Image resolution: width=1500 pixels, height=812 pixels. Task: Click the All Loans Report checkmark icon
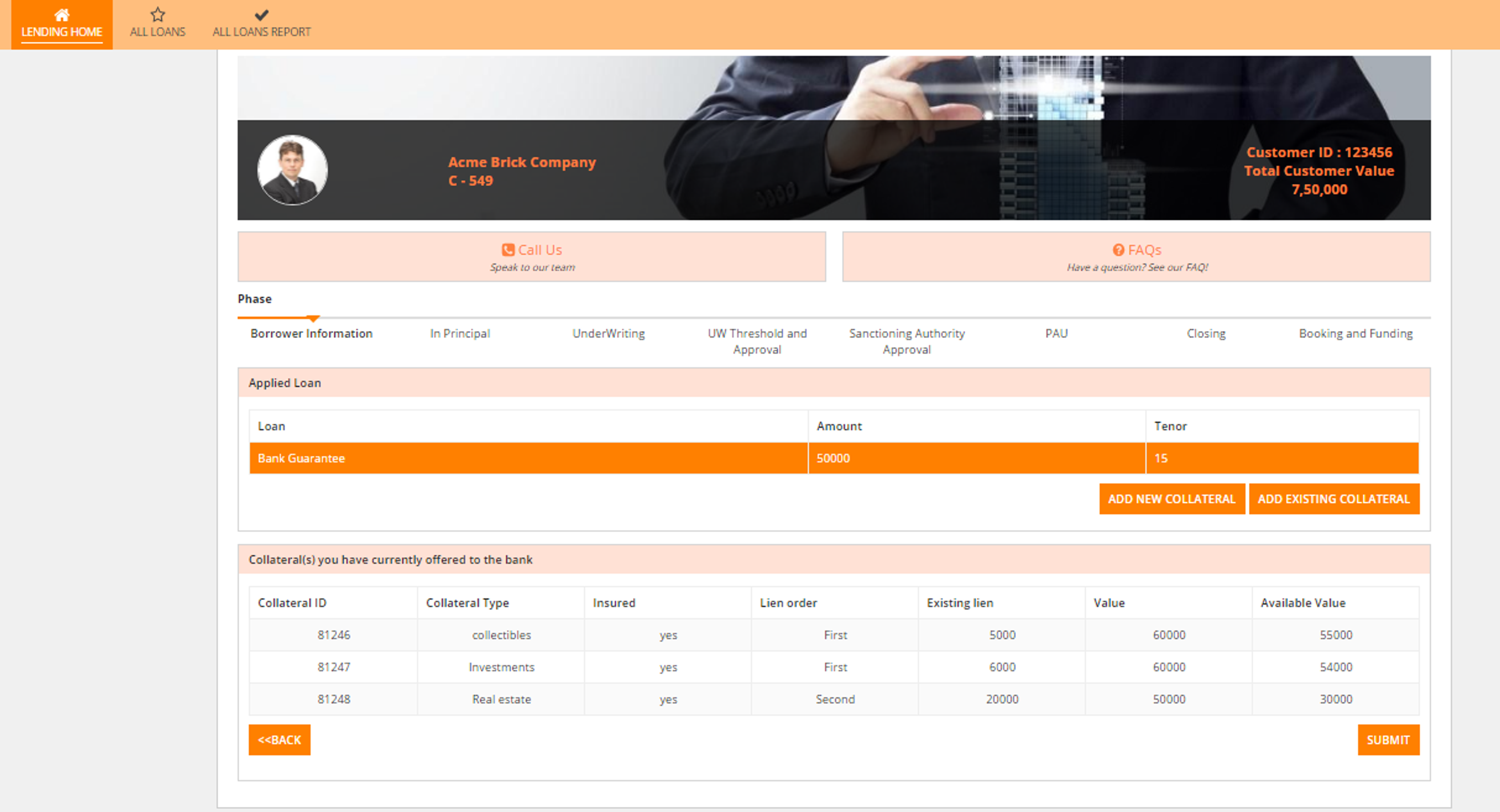tap(261, 14)
